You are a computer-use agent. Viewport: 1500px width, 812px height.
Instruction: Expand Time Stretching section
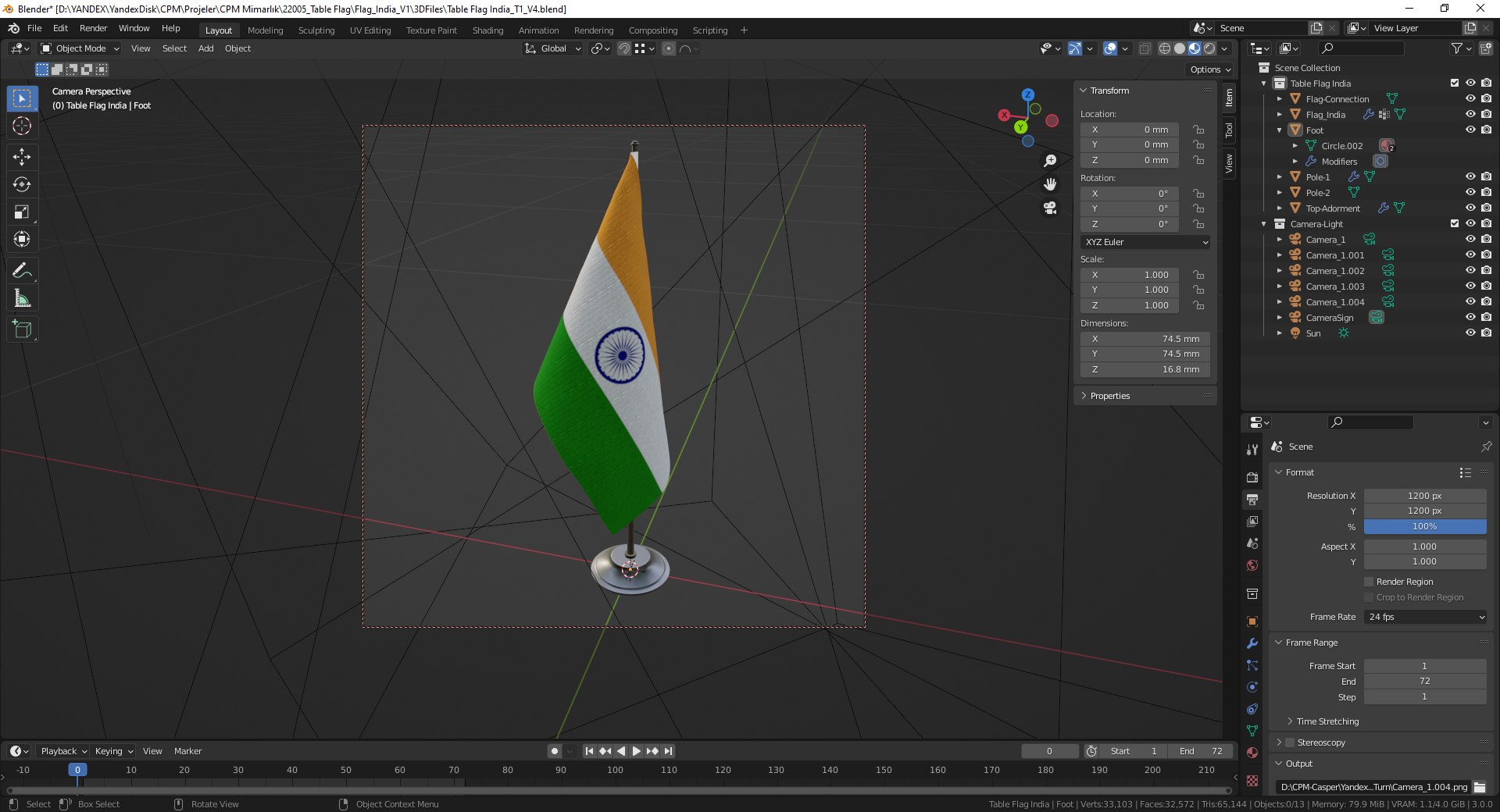tap(1327, 721)
